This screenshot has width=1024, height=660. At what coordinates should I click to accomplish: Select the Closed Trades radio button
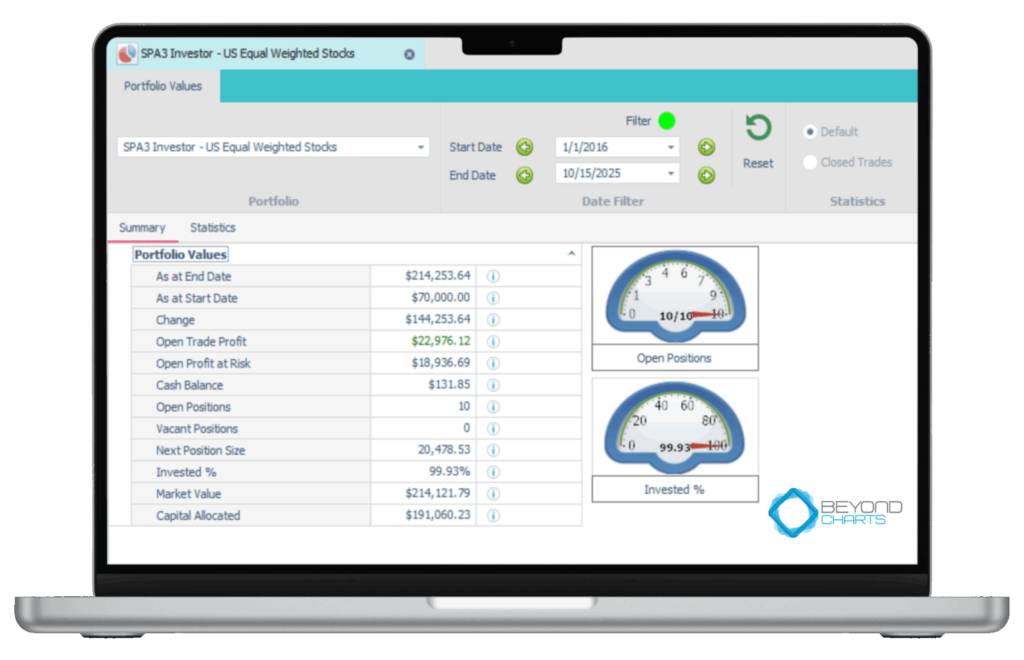[810, 162]
